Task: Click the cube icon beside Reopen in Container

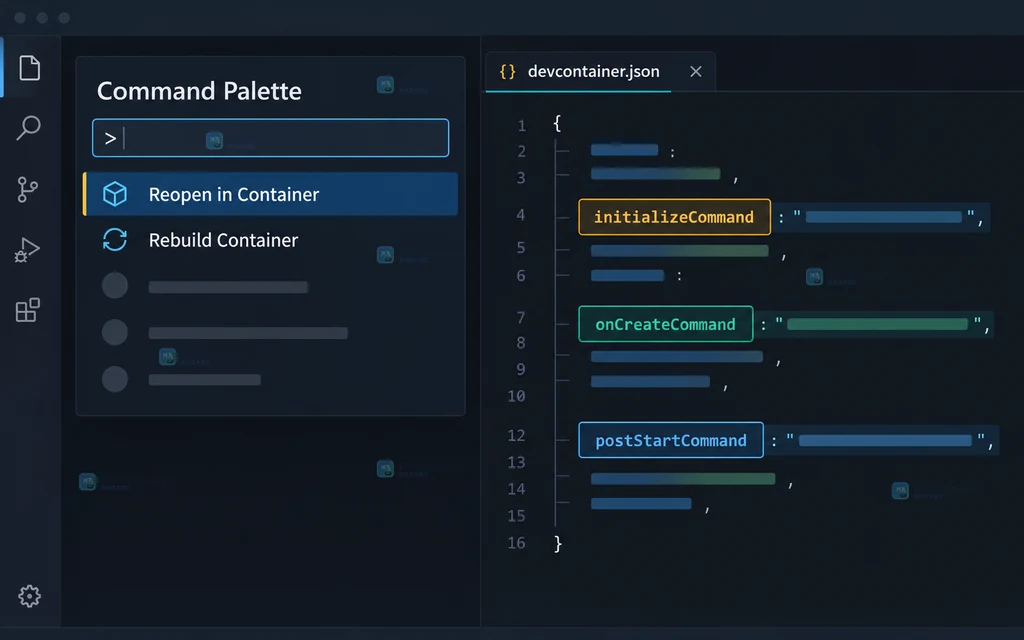Action: point(115,194)
